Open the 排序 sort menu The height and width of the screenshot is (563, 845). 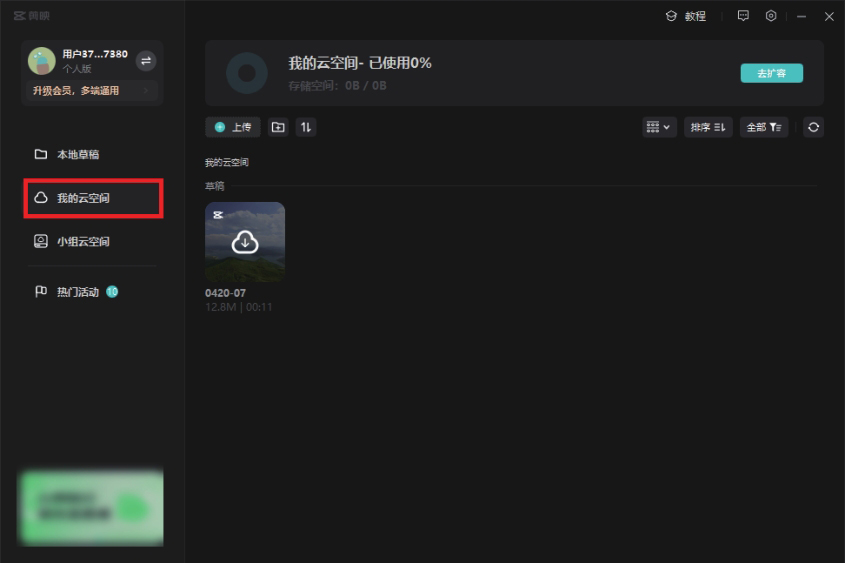pyautogui.click(x=708, y=127)
